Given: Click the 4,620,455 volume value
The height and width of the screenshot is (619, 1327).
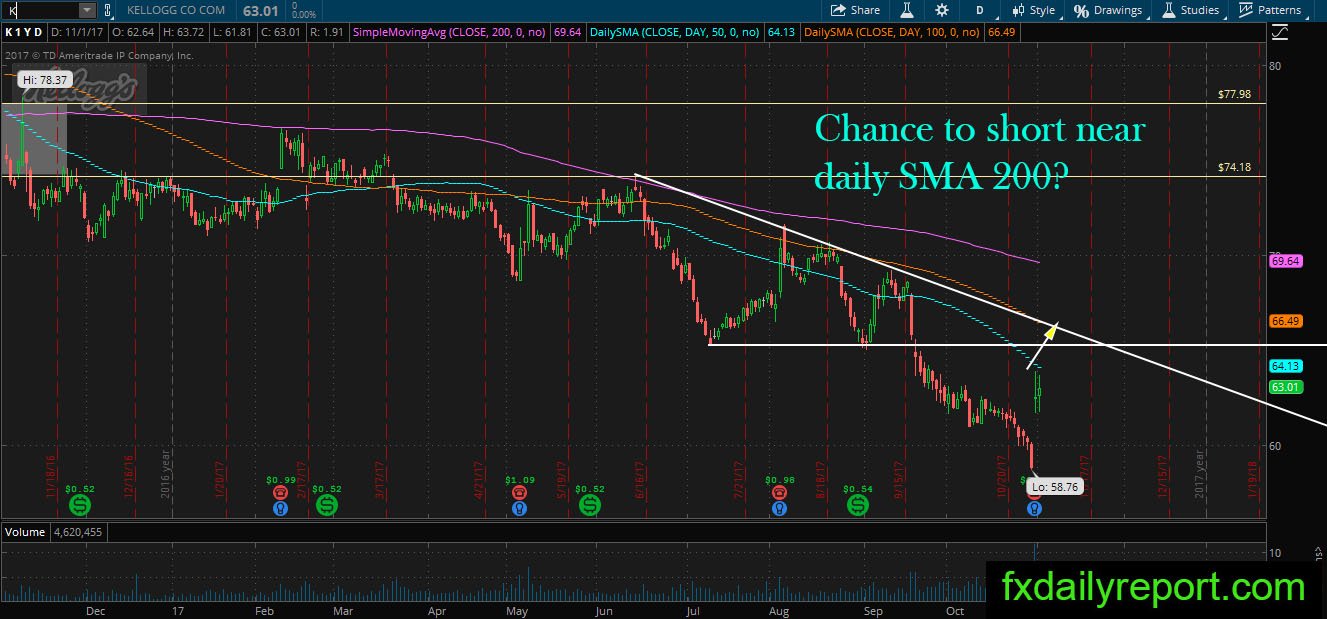Looking at the screenshot, I should (80, 532).
